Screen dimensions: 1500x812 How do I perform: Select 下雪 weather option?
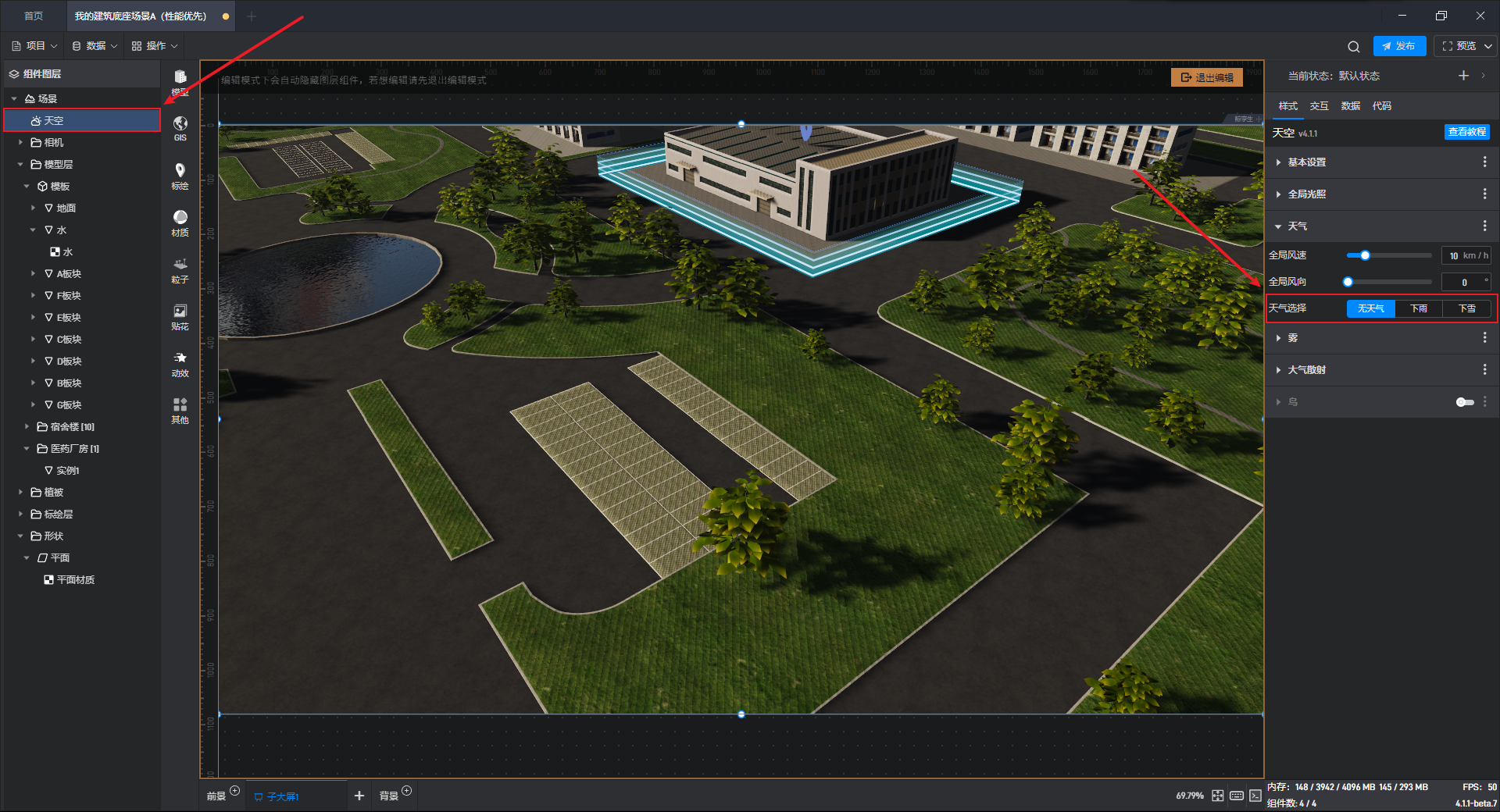point(1466,308)
